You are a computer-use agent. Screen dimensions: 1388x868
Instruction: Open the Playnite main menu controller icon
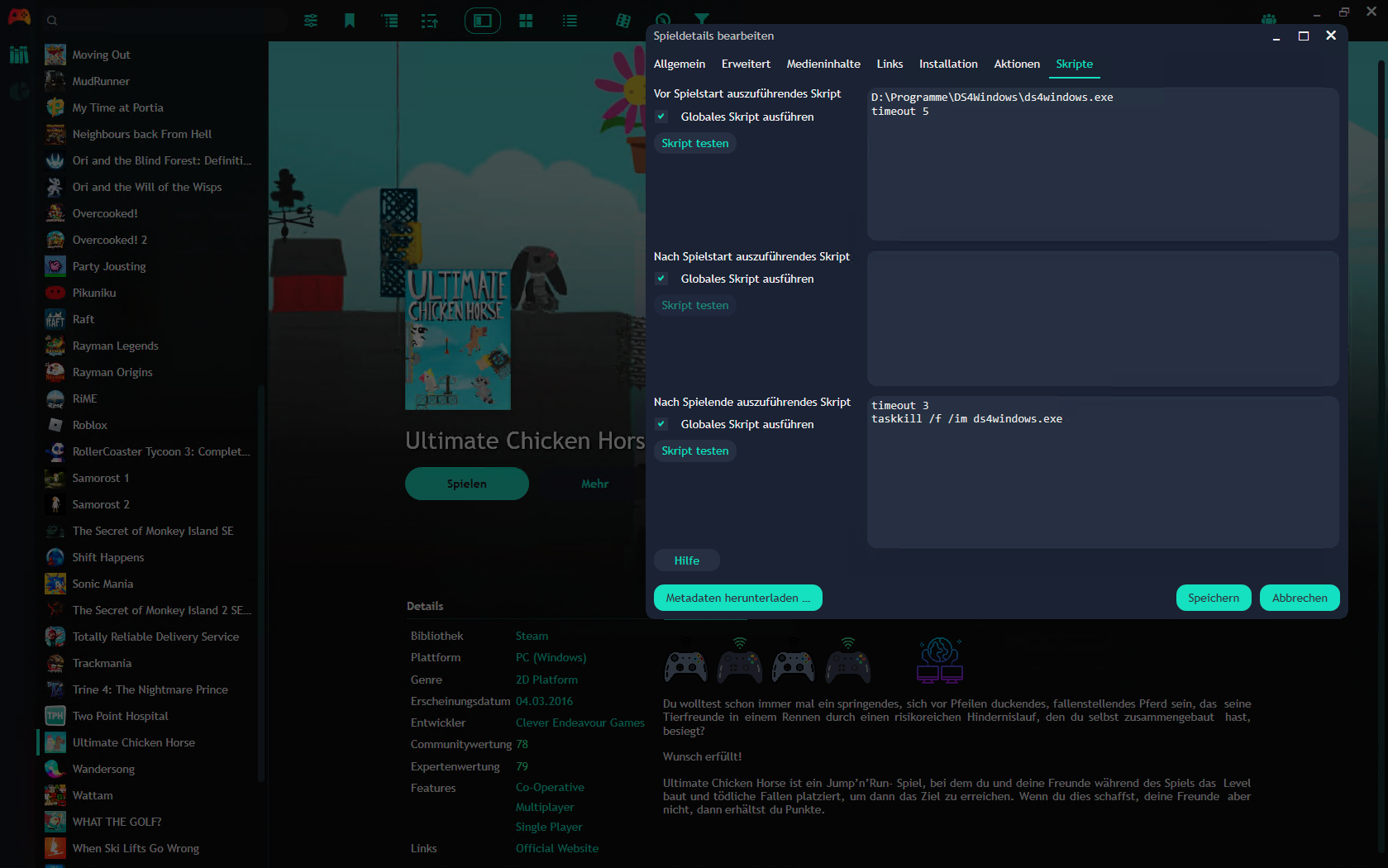click(x=19, y=17)
